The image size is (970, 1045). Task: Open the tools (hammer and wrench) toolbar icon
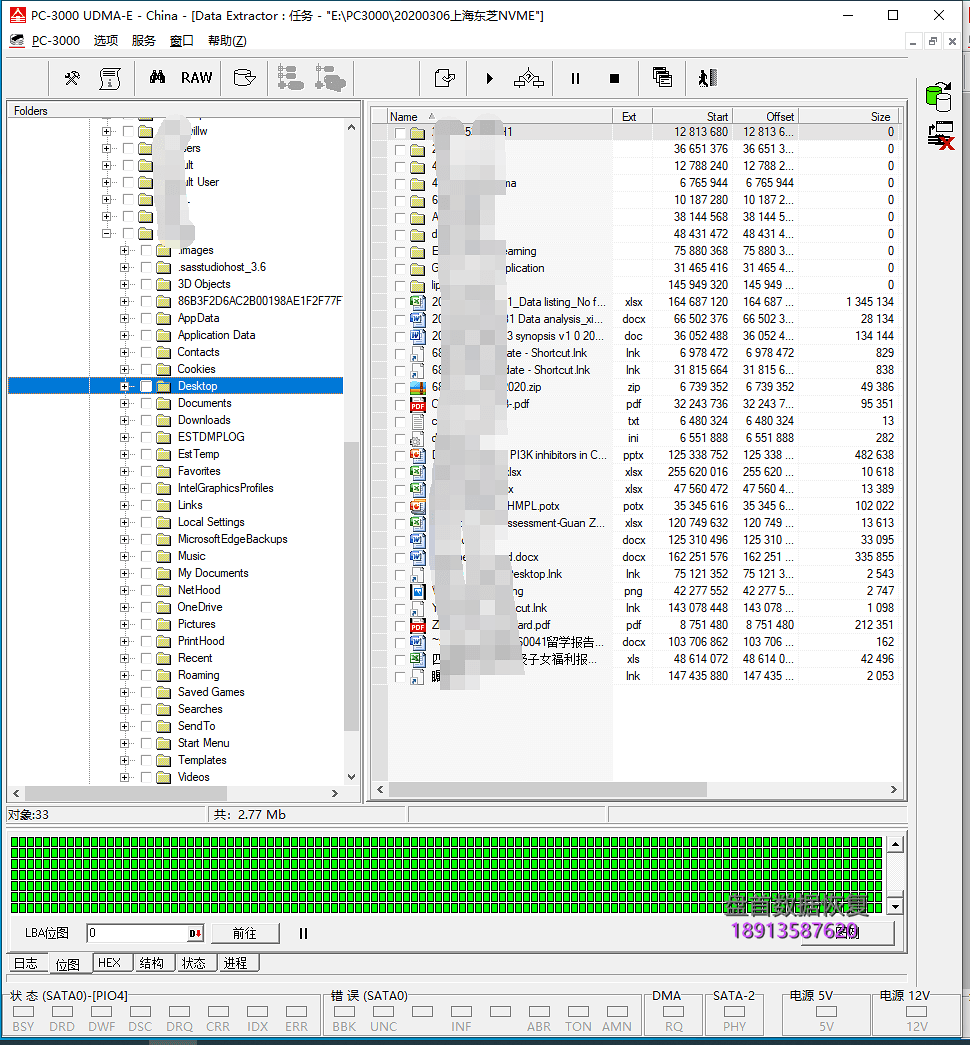72,78
